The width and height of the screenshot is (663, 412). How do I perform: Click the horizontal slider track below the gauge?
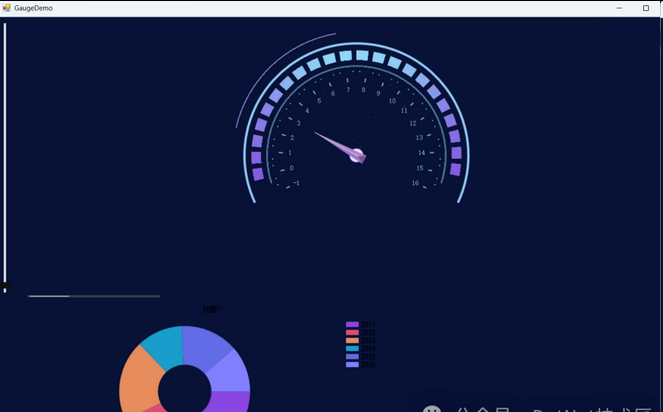point(94,296)
